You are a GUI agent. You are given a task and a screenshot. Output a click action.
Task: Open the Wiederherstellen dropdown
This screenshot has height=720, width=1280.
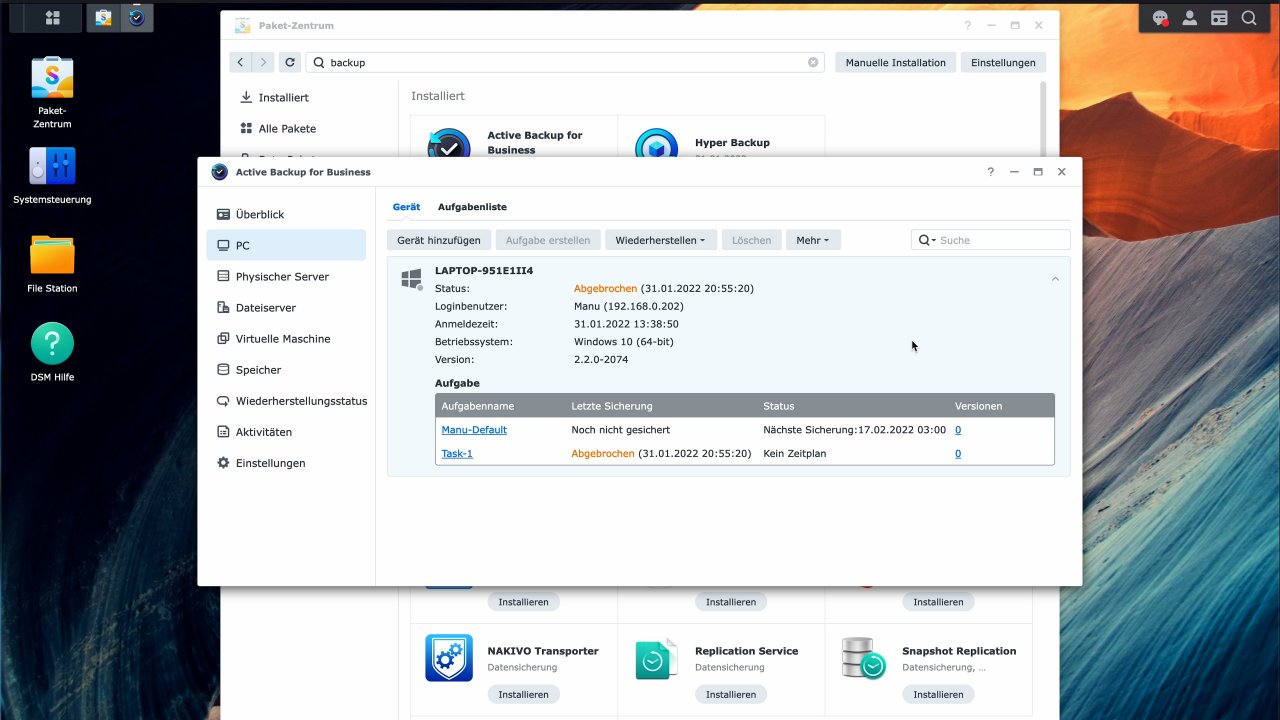pos(660,240)
